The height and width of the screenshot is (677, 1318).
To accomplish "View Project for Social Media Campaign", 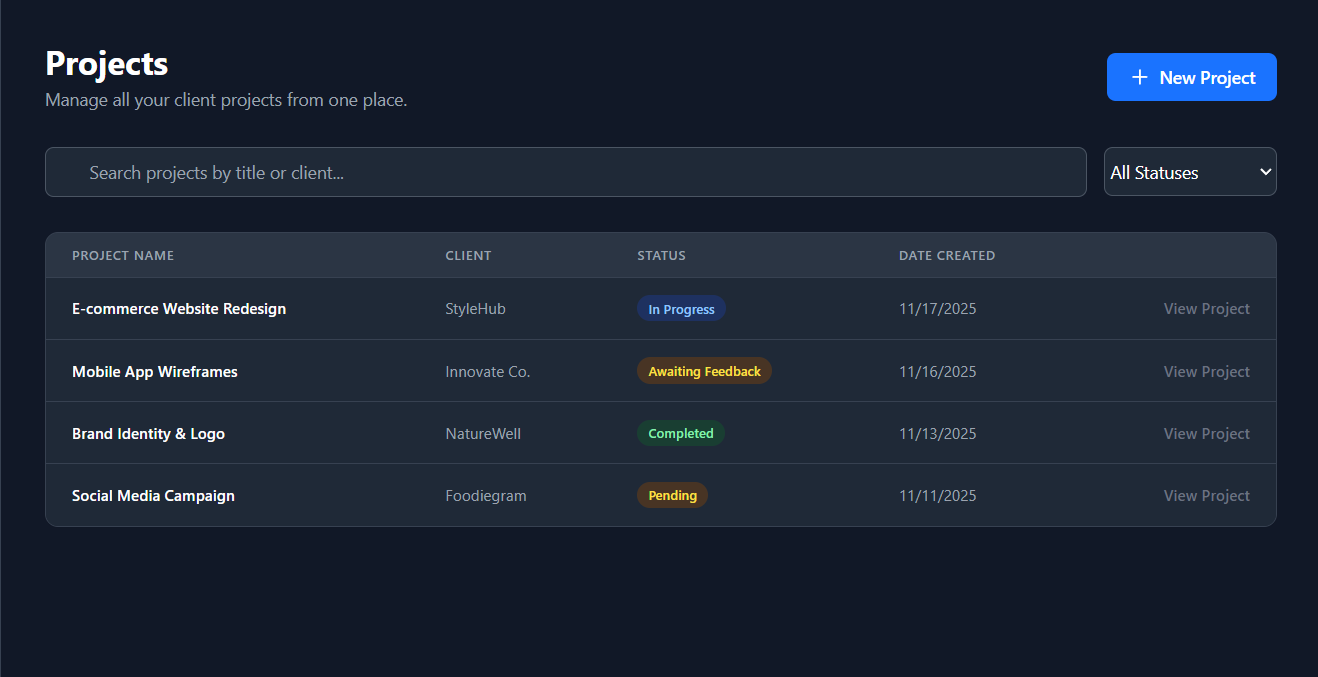I will tap(1206, 495).
